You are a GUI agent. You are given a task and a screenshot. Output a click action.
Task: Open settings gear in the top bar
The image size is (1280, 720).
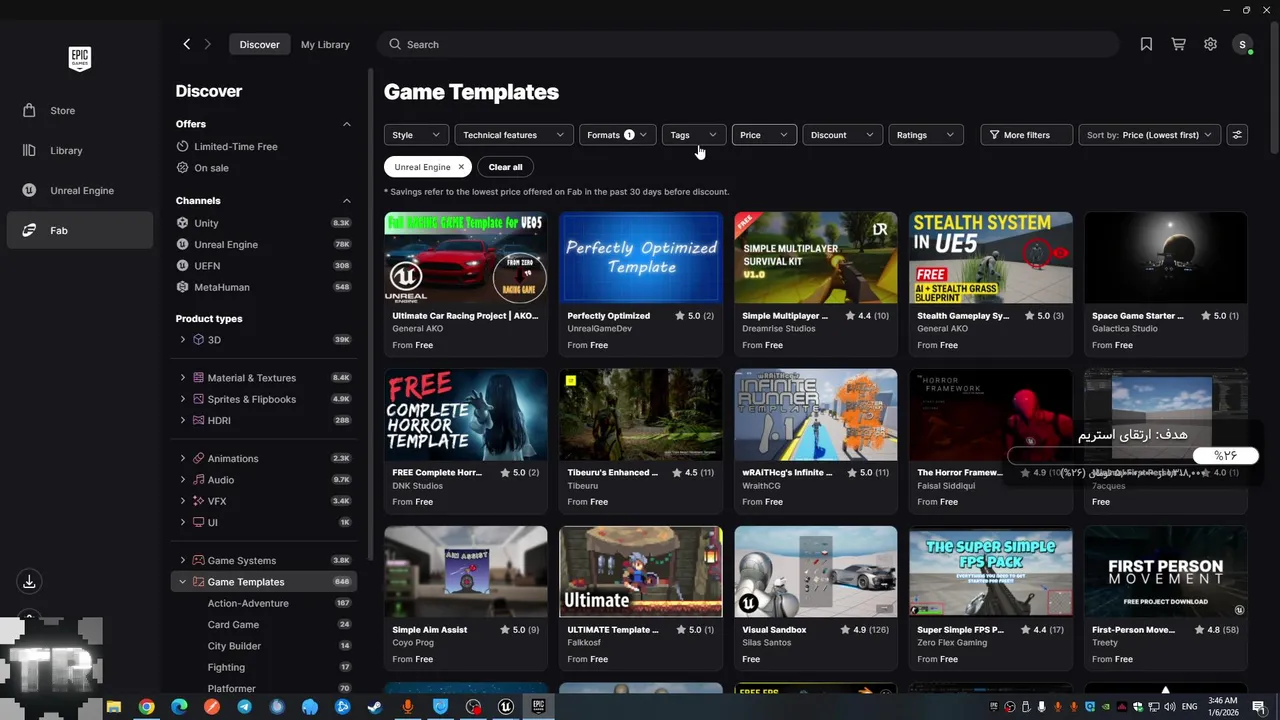click(x=1210, y=44)
